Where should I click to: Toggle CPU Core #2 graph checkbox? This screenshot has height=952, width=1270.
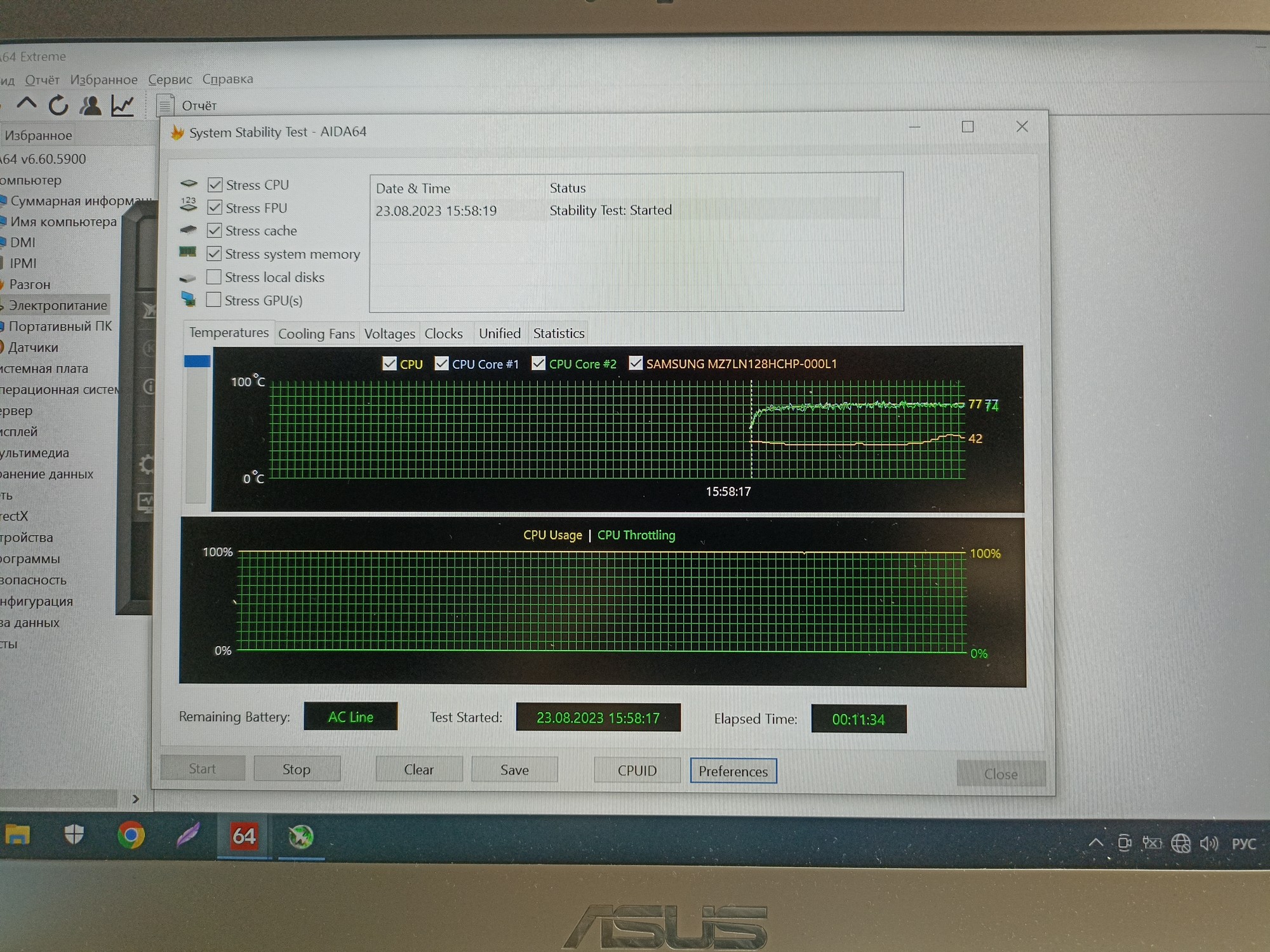538,363
